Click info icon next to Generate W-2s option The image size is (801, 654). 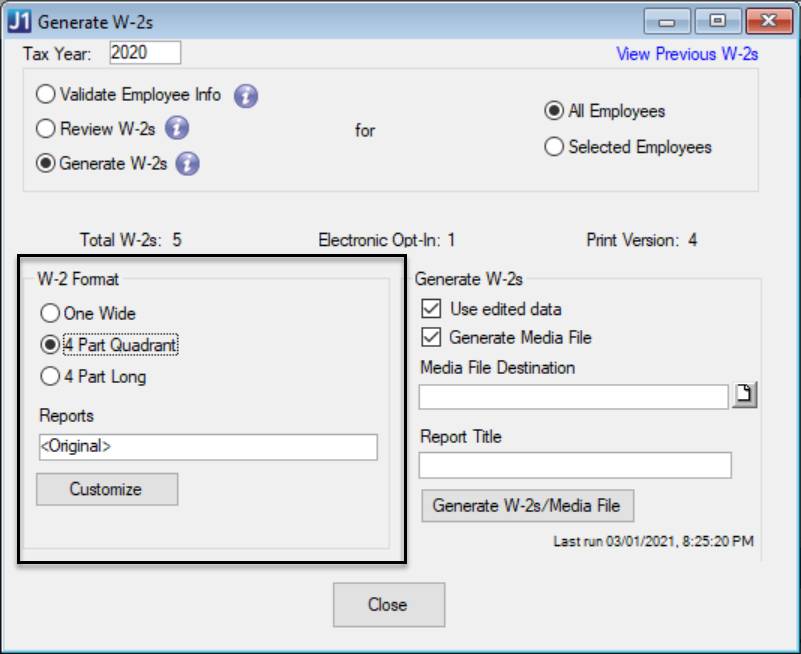[x=187, y=164]
